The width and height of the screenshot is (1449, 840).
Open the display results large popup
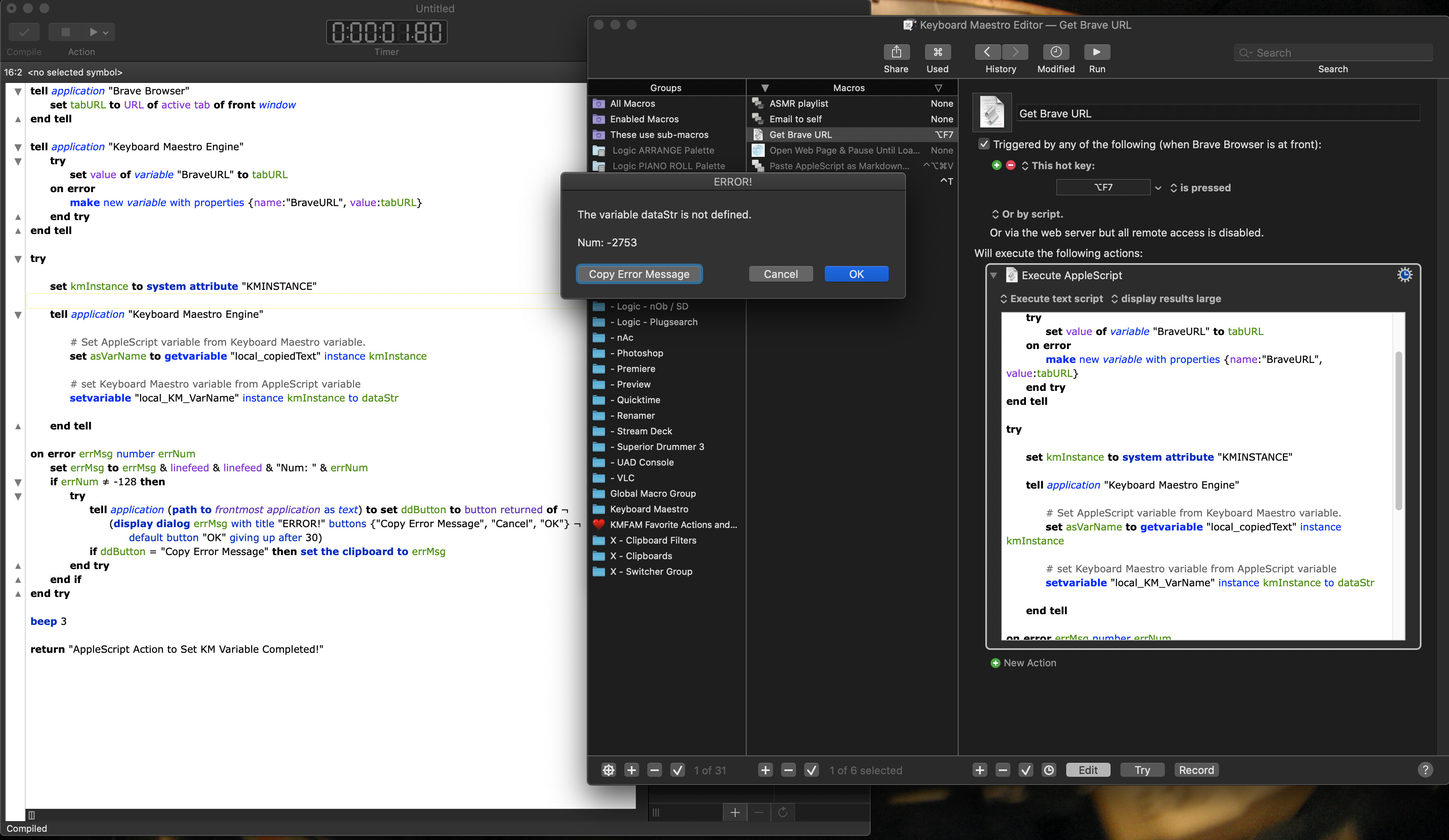pos(1166,299)
